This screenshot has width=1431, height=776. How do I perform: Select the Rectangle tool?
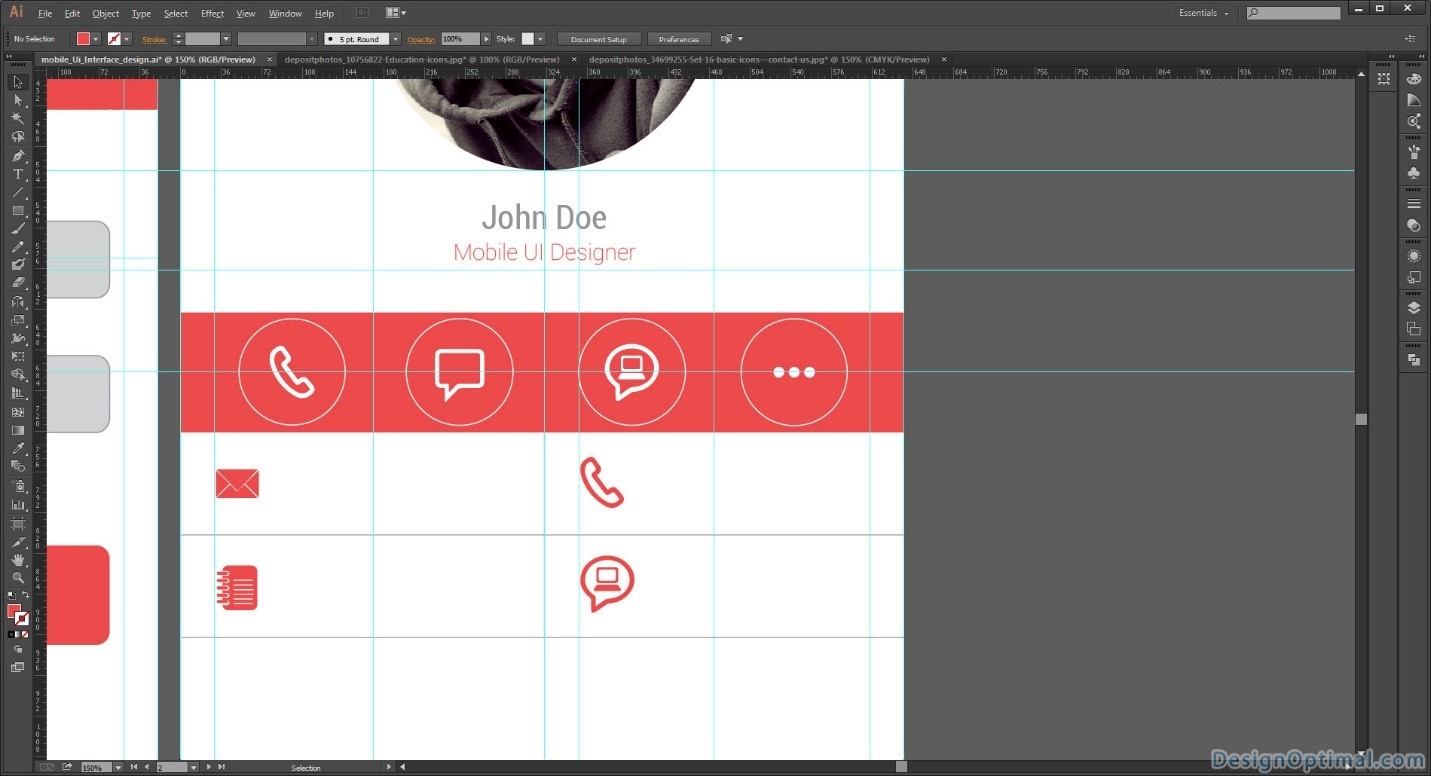[17, 210]
